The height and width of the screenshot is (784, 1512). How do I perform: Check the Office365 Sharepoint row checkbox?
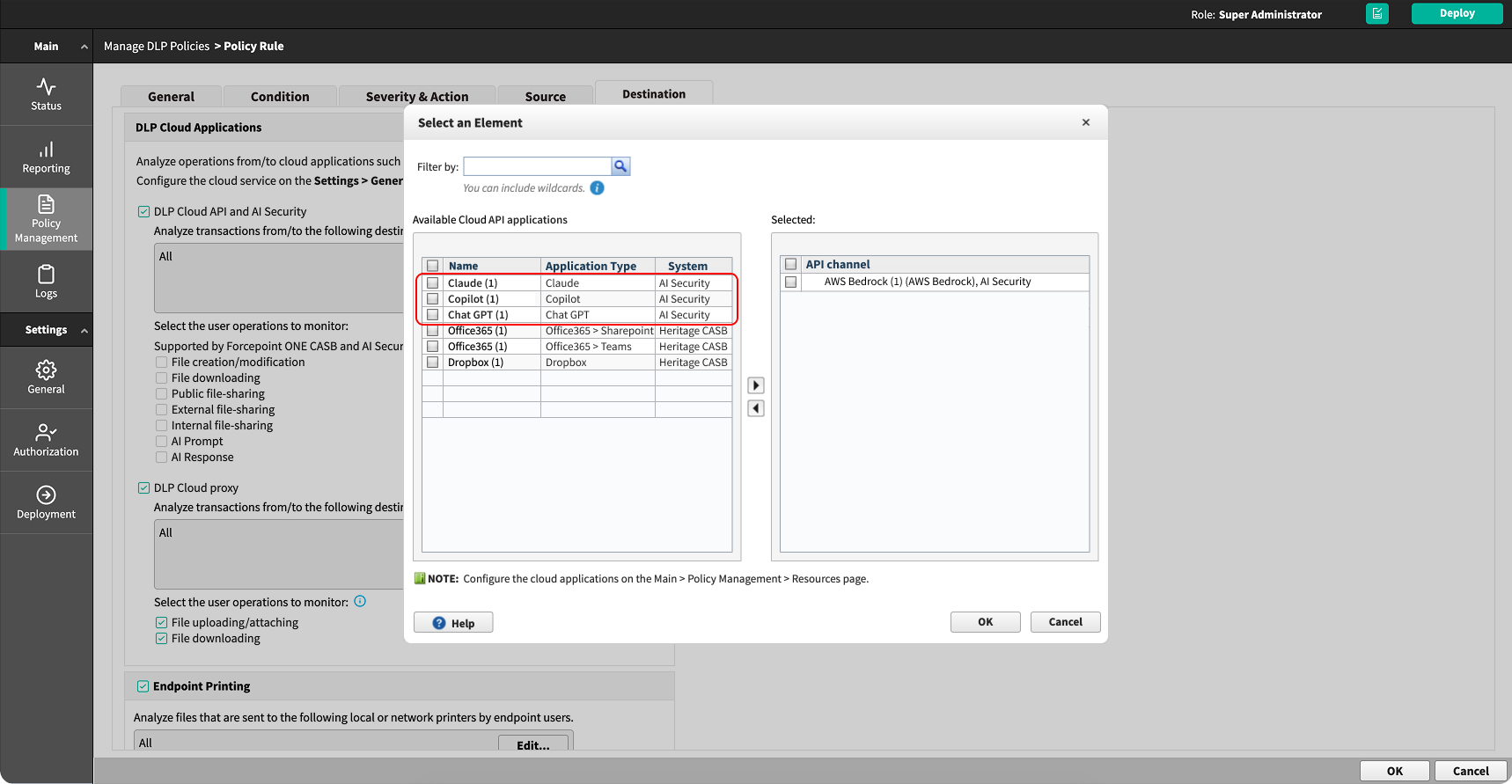433,331
